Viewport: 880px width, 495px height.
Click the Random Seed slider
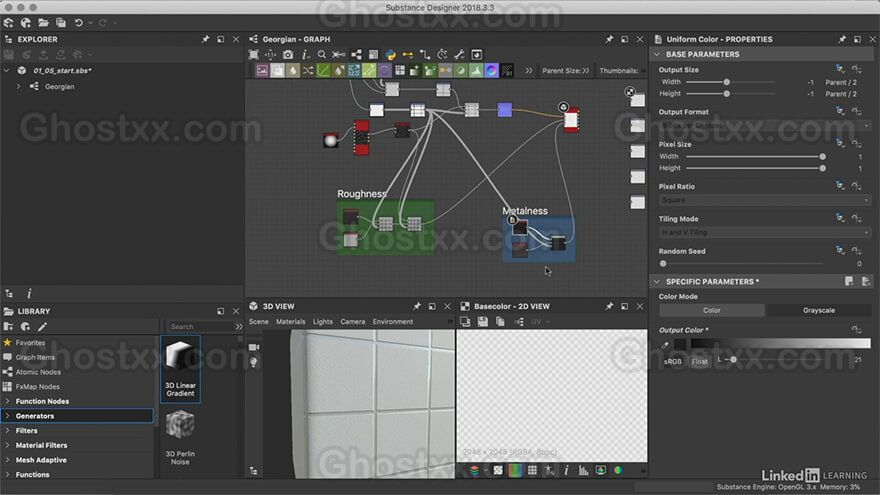coord(743,263)
